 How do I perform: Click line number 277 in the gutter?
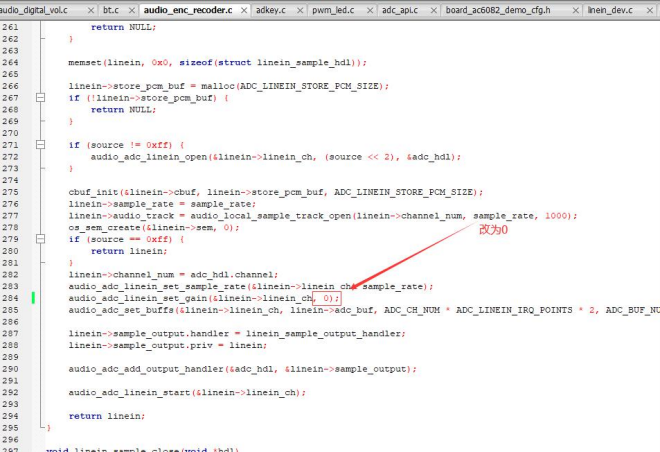[10, 215]
